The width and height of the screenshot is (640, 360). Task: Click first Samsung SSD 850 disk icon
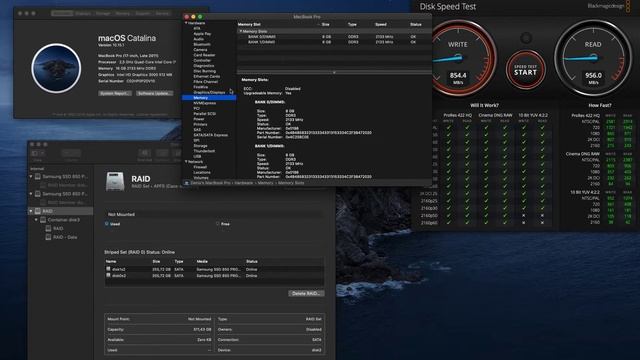[x=38, y=177]
